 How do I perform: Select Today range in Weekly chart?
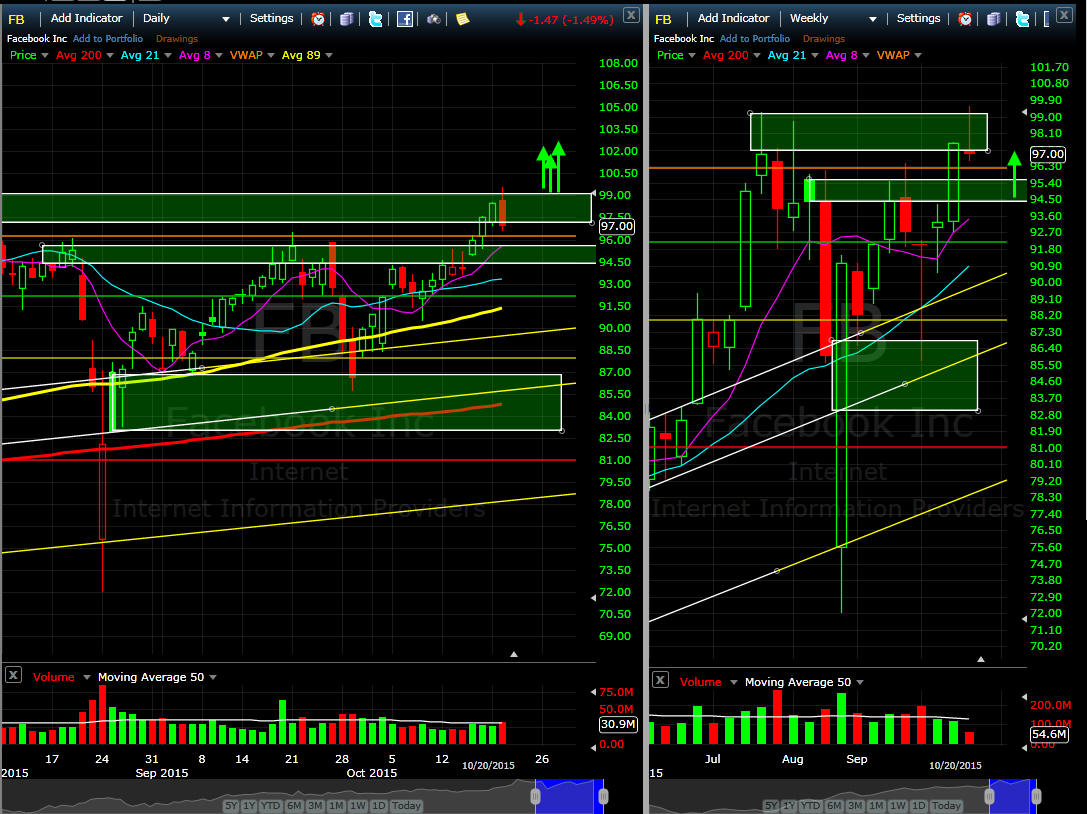pyautogui.click(x=946, y=806)
